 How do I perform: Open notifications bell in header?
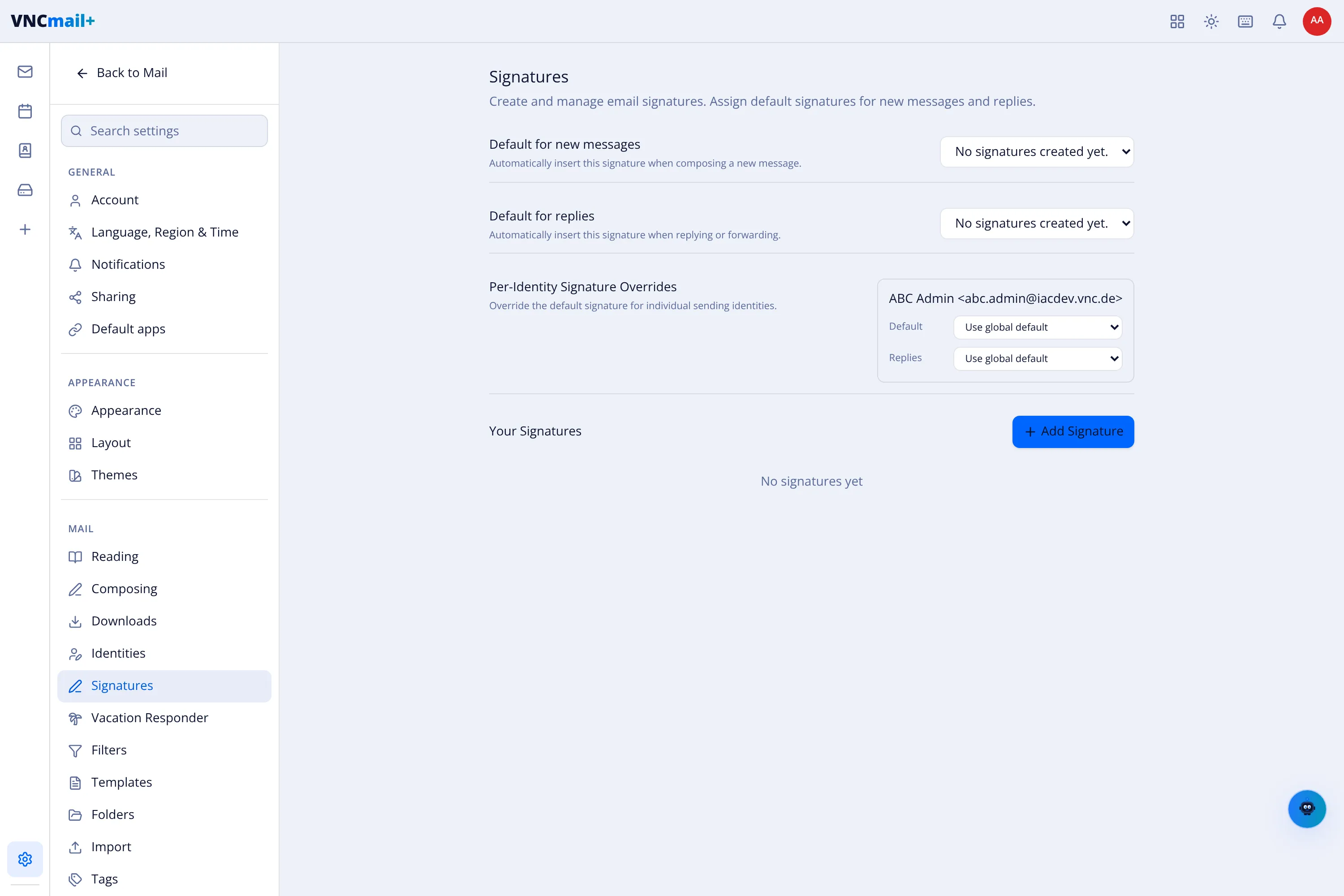(1279, 22)
